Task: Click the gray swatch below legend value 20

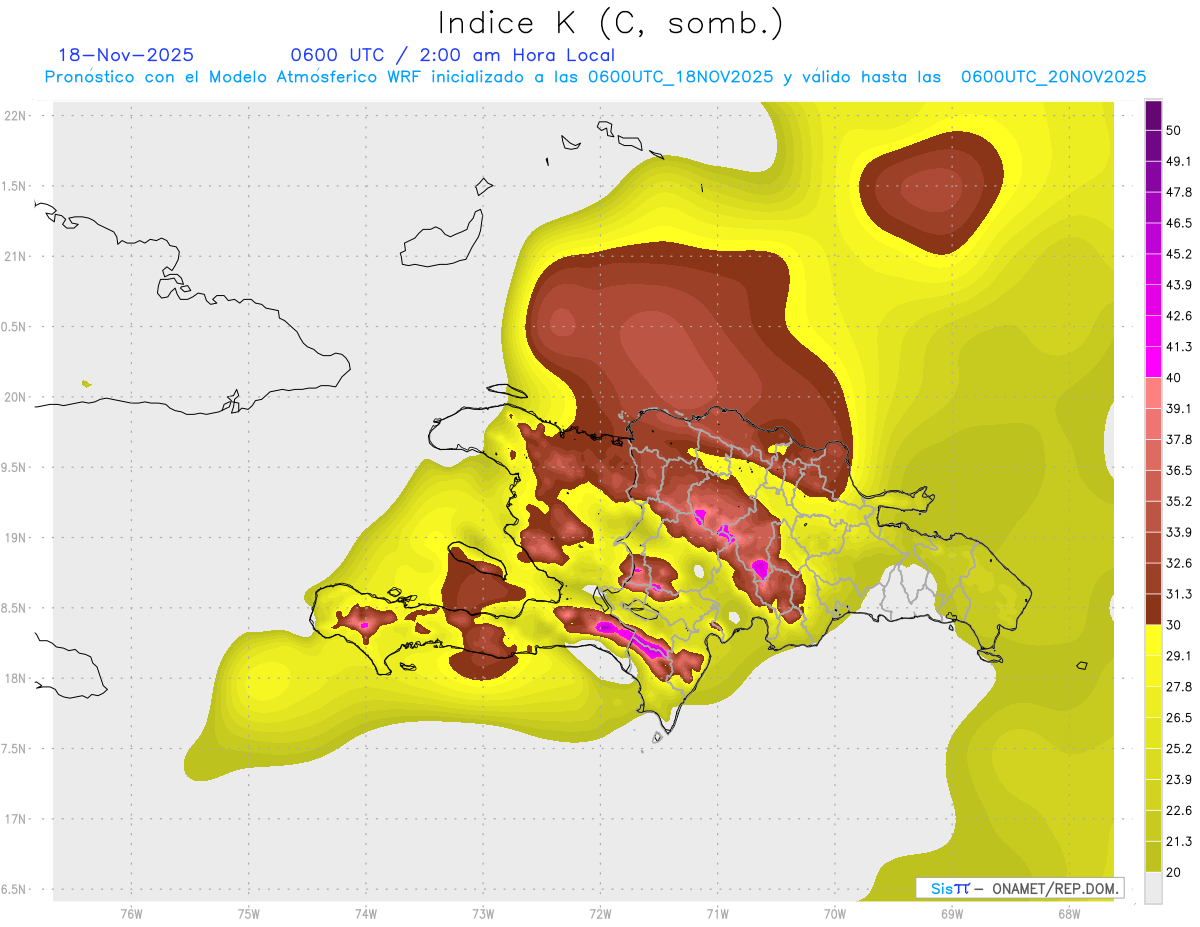Action: click(1153, 888)
